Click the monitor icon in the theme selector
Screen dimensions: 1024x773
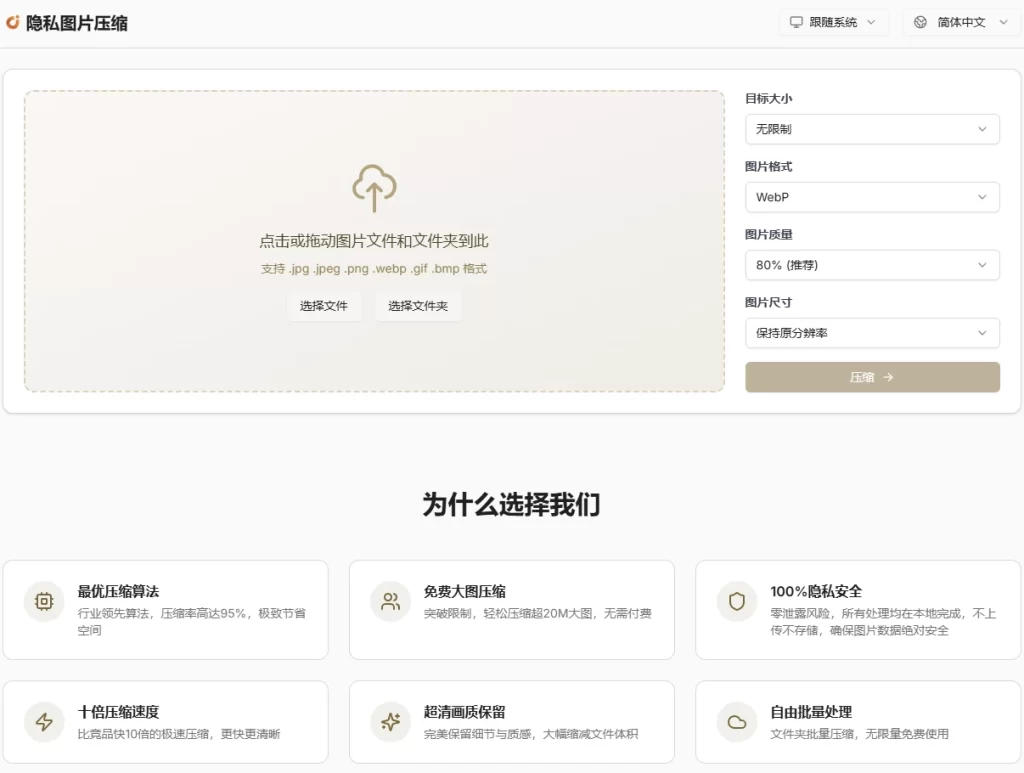tap(795, 22)
